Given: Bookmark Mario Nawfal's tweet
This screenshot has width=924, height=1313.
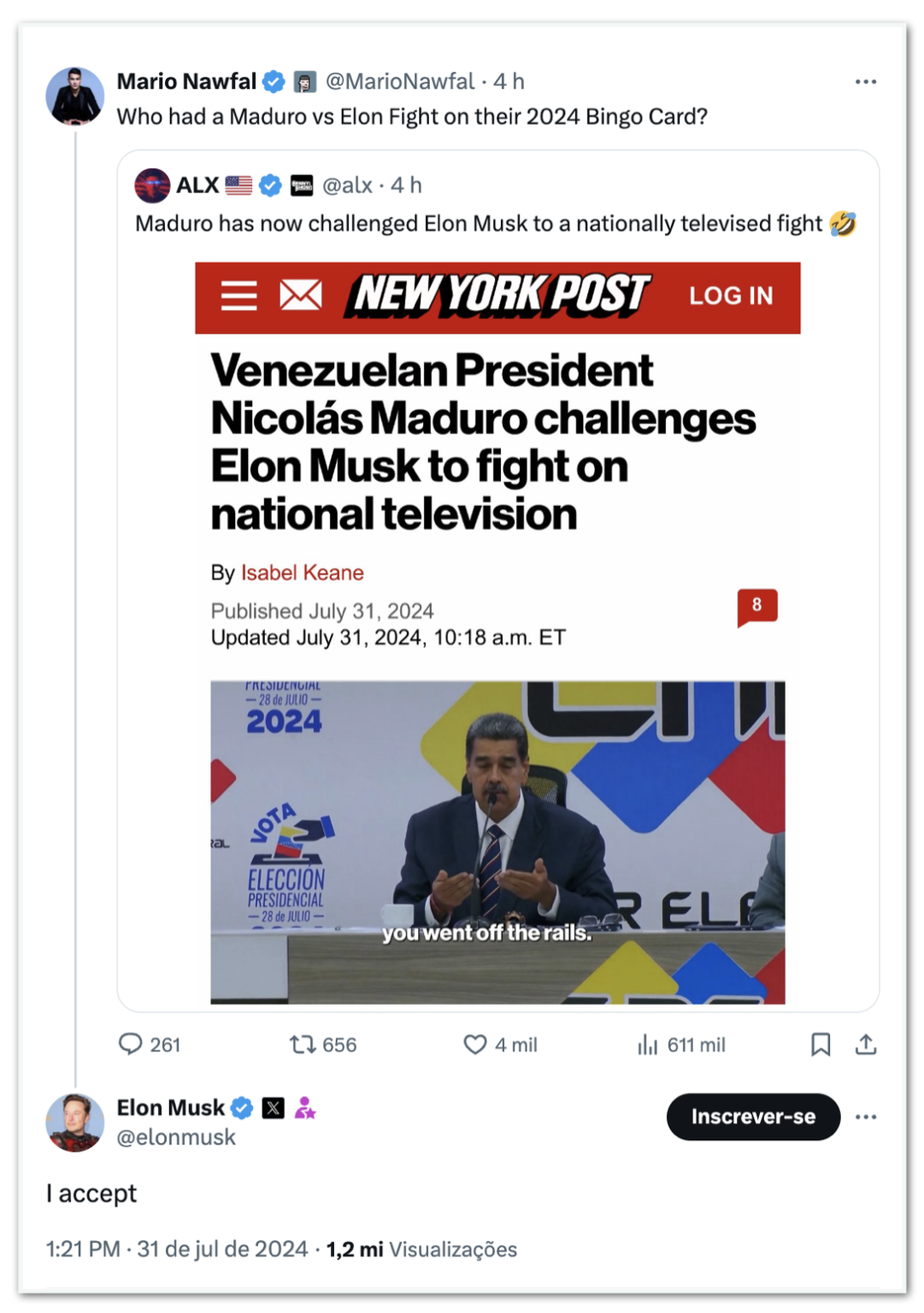Looking at the screenshot, I should (821, 1044).
